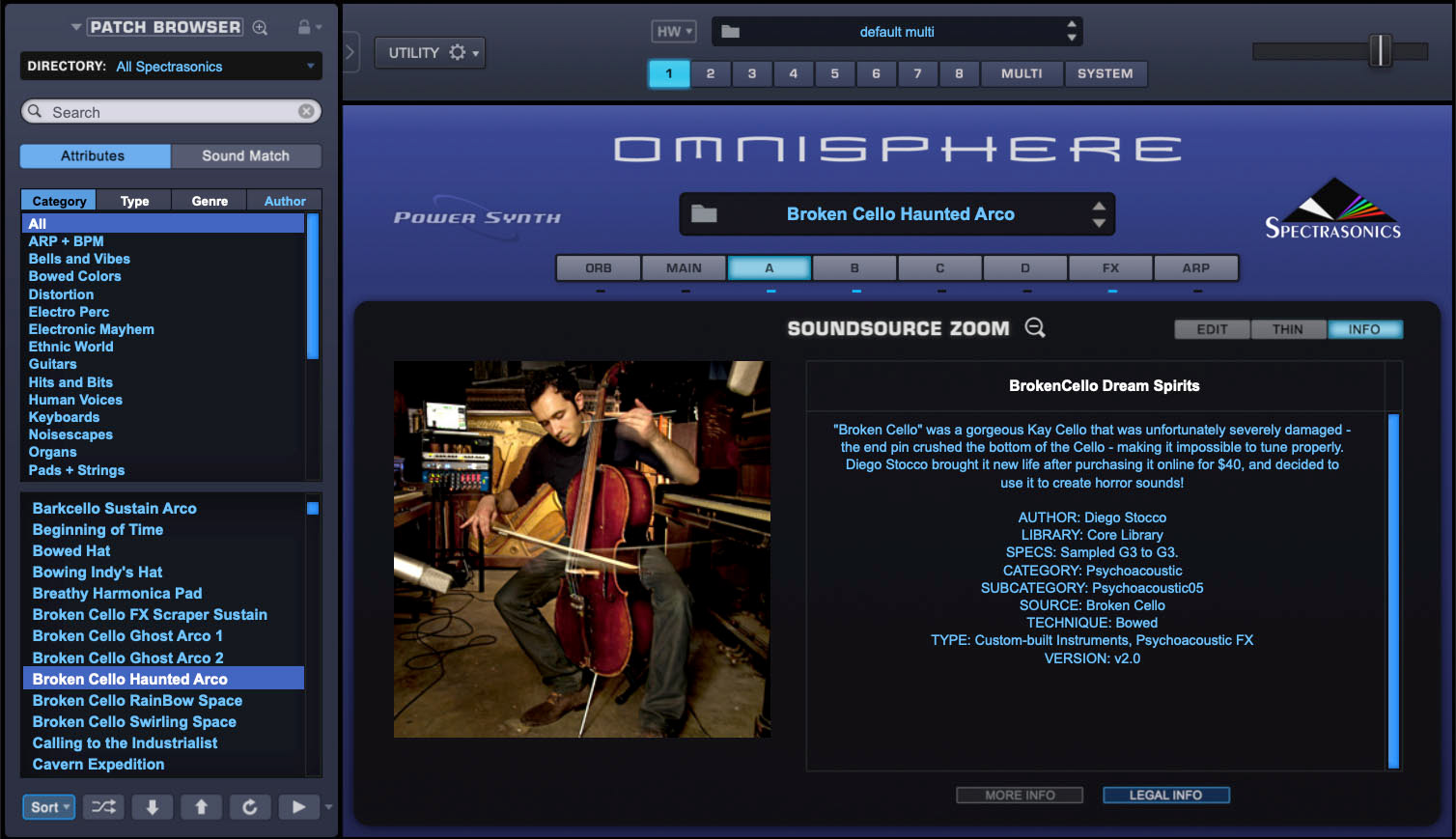Shuffle patches with the shuffle icon
This screenshot has width=1456, height=839.
pyautogui.click(x=103, y=806)
